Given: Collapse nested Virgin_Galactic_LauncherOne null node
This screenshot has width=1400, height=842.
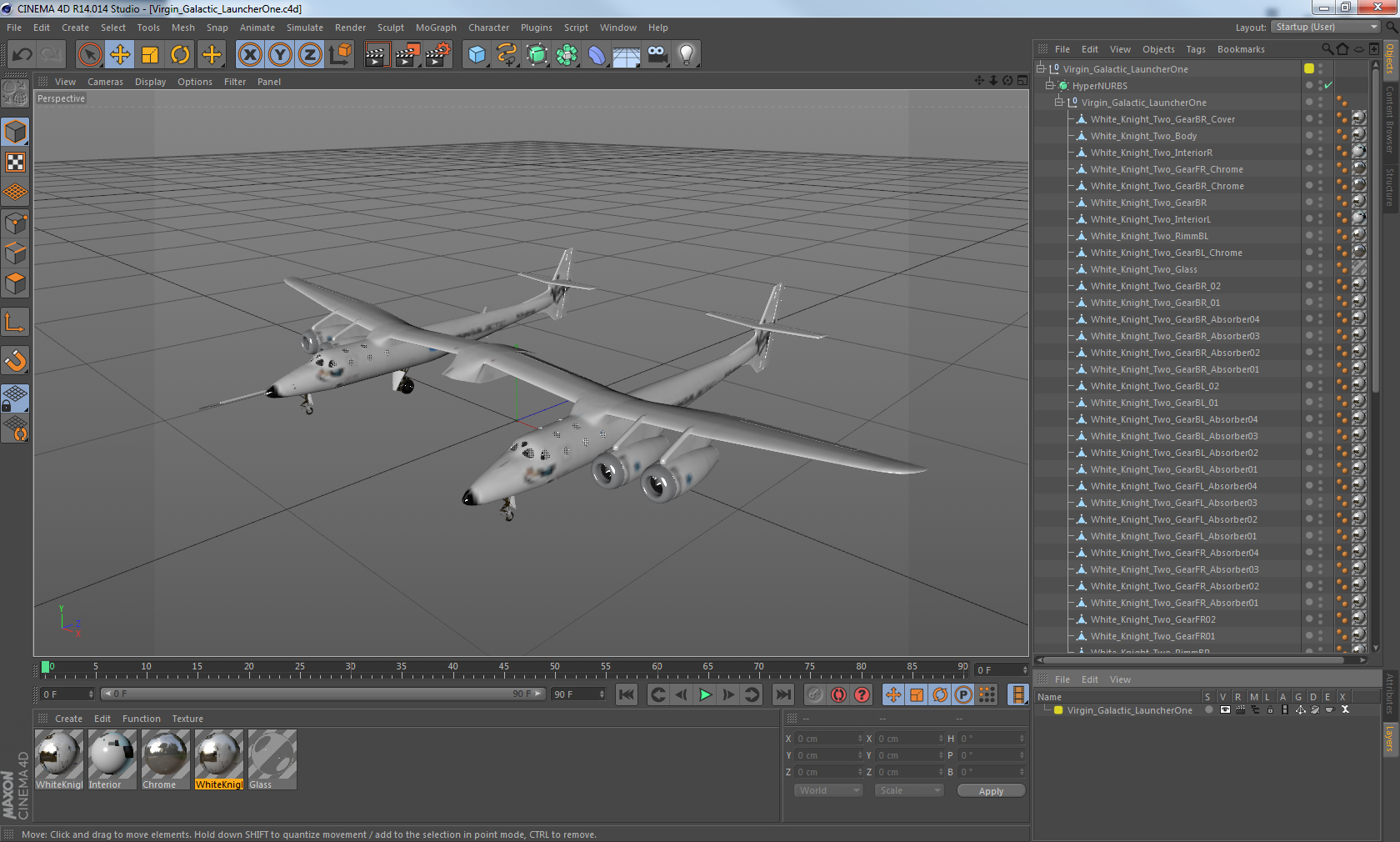Looking at the screenshot, I should [x=1059, y=103].
